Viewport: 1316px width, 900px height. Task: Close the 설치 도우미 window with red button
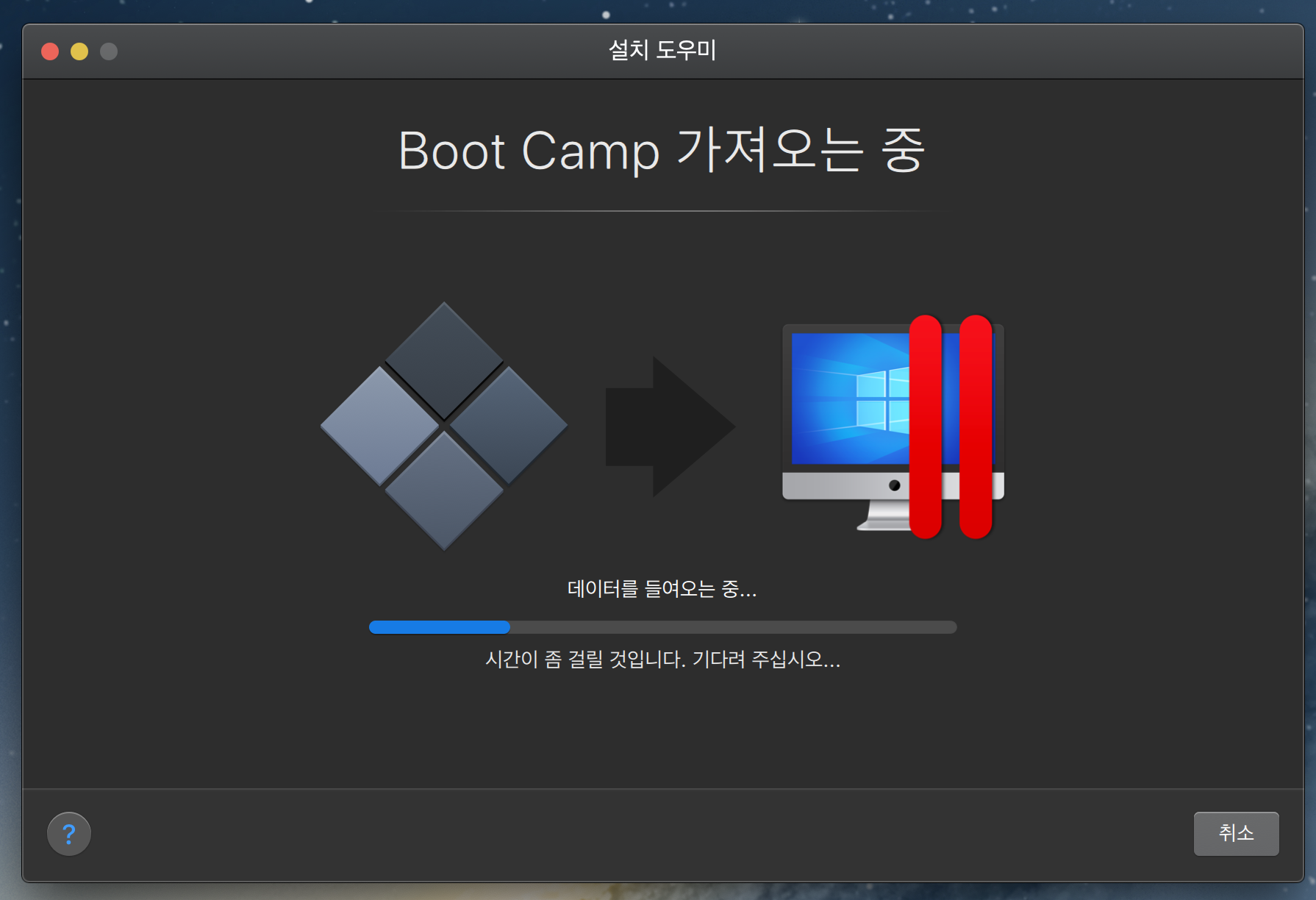pyautogui.click(x=50, y=51)
